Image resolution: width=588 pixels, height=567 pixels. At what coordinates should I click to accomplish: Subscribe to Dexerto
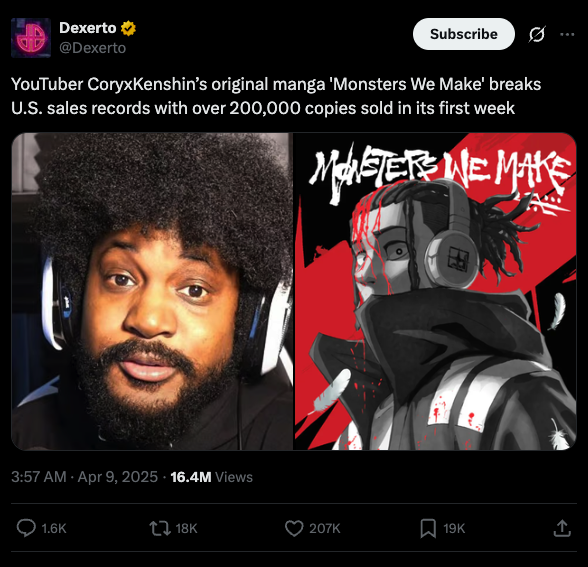(464, 34)
